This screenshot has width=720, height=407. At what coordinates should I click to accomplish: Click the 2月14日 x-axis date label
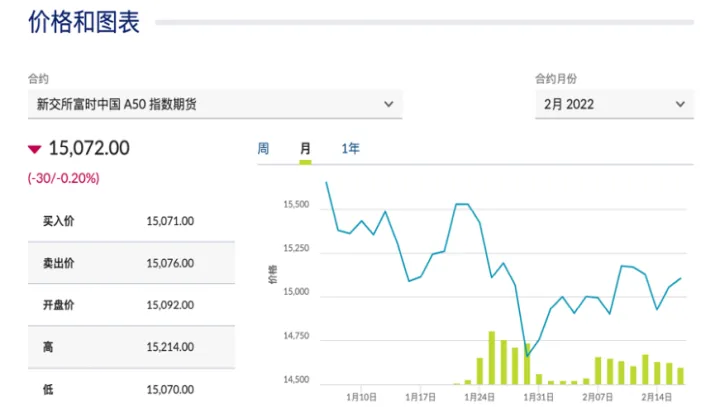pos(656,397)
